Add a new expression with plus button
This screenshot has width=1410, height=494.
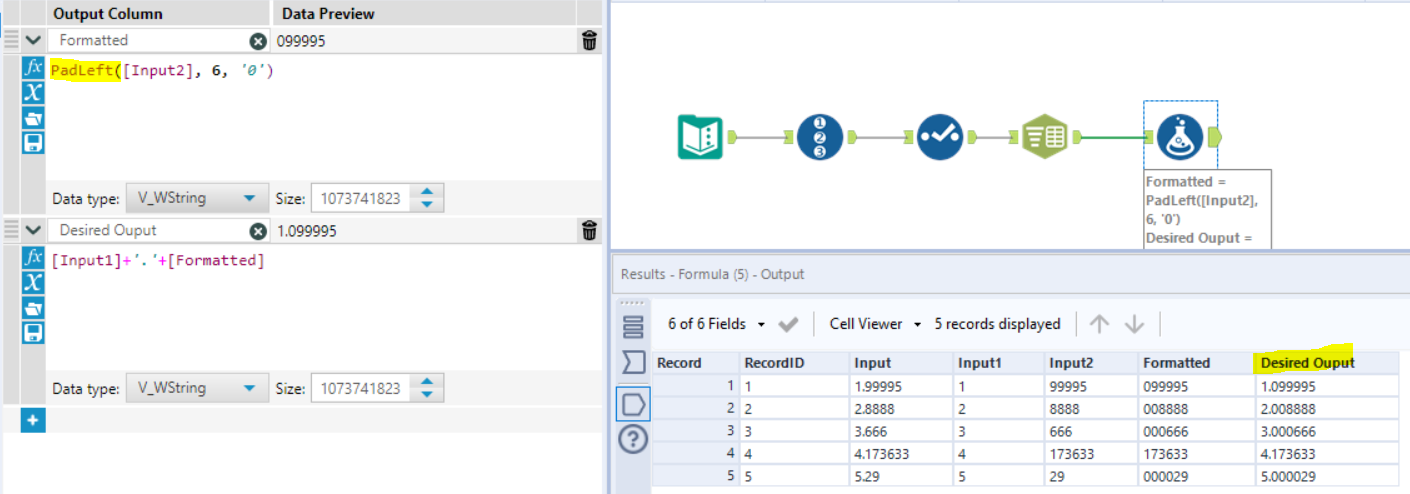point(33,421)
